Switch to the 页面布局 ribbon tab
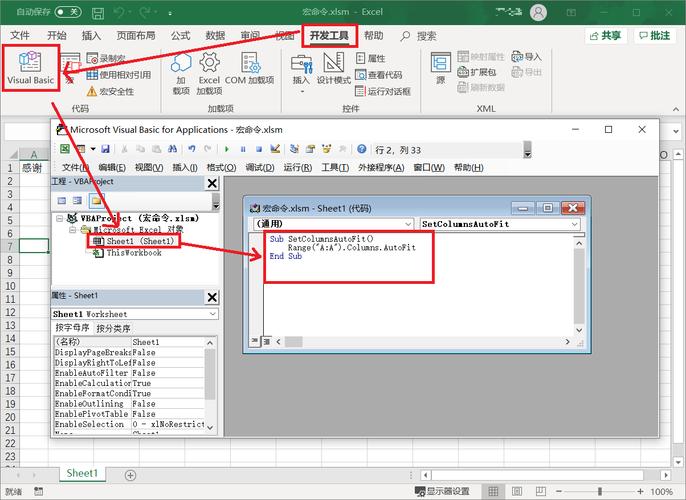686x500 pixels. (136, 35)
